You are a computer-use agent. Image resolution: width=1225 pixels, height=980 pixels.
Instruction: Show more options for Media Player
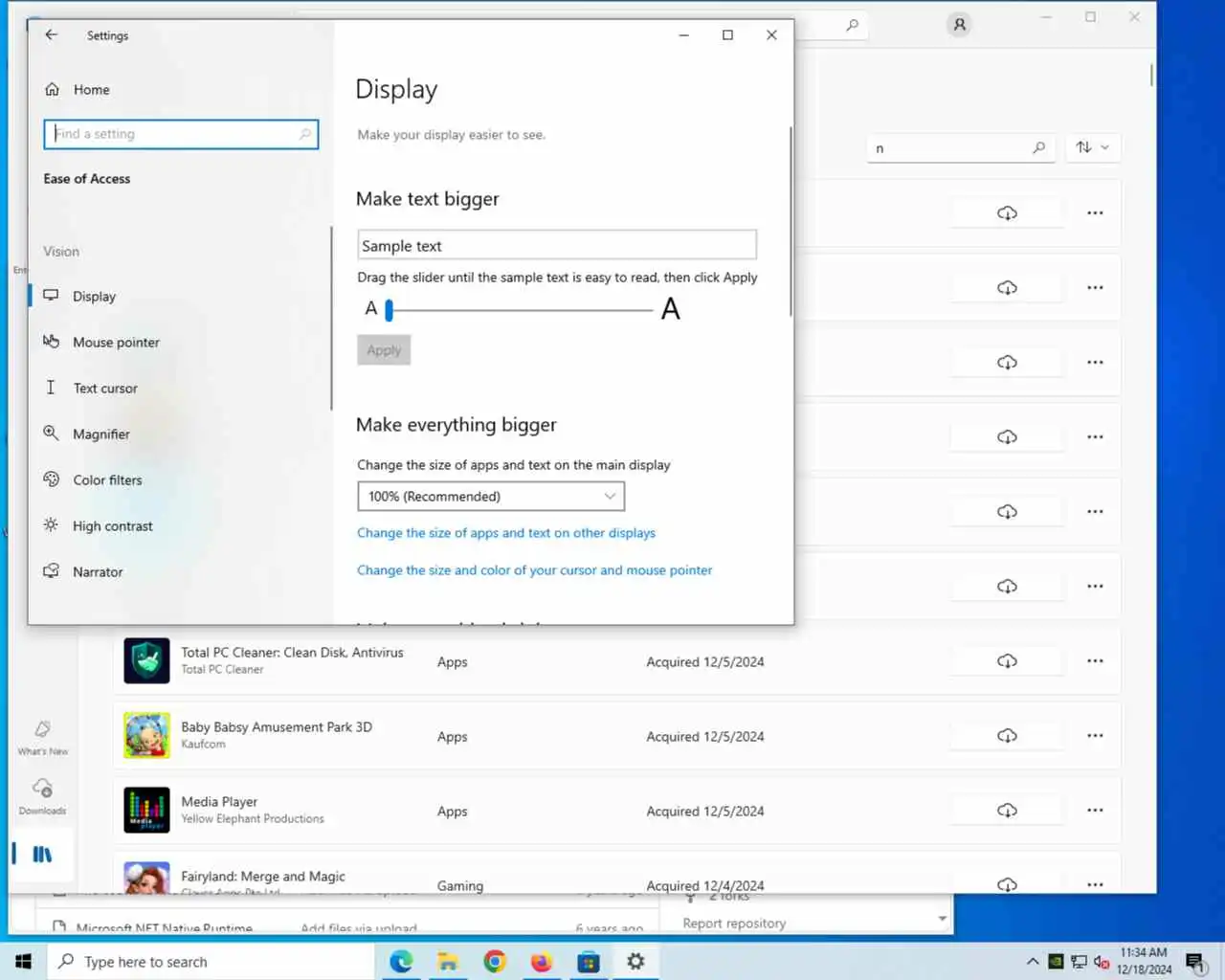1095,811
